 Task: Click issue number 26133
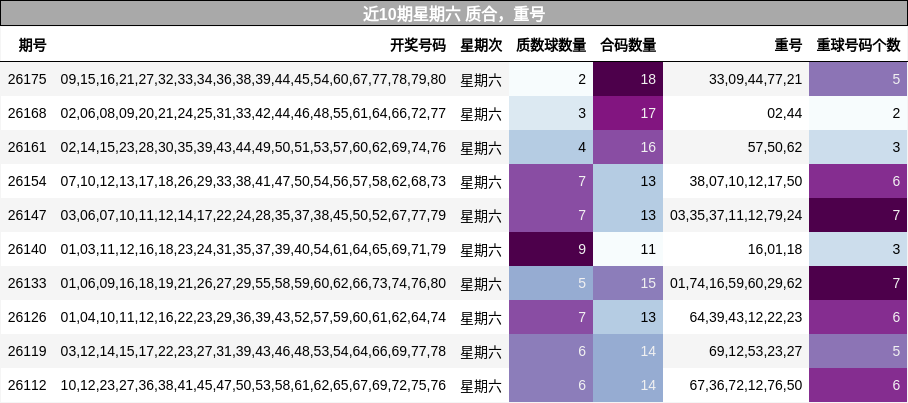(x=27, y=283)
